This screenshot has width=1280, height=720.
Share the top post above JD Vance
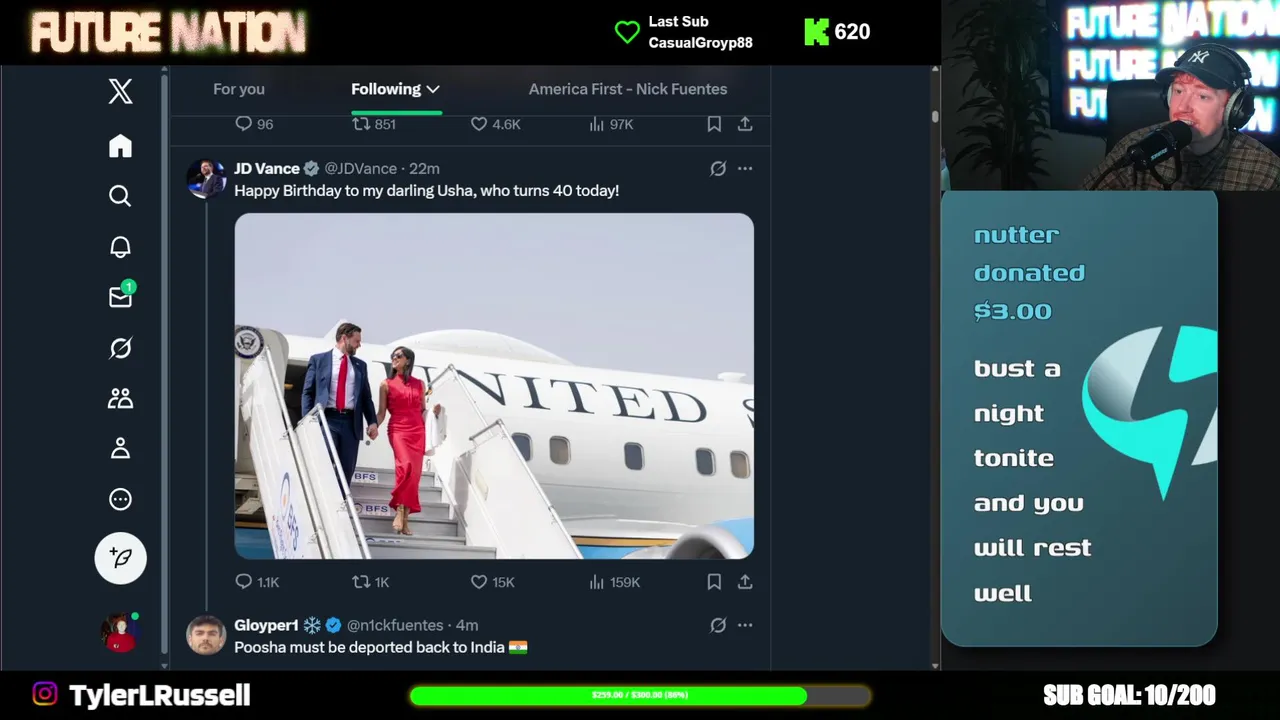click(x=745, y=124)
